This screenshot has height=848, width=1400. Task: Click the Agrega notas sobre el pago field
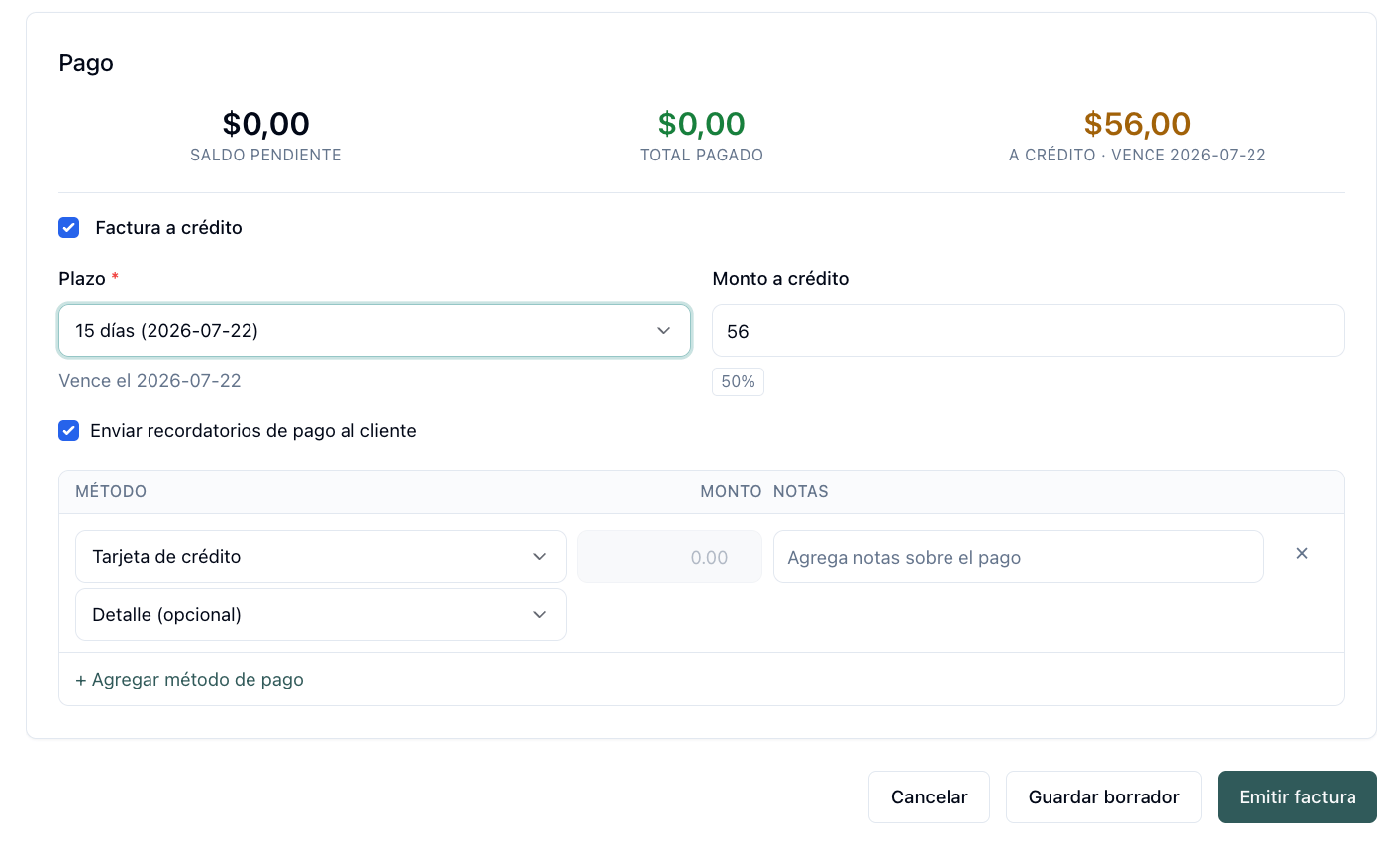[1018, 557]
